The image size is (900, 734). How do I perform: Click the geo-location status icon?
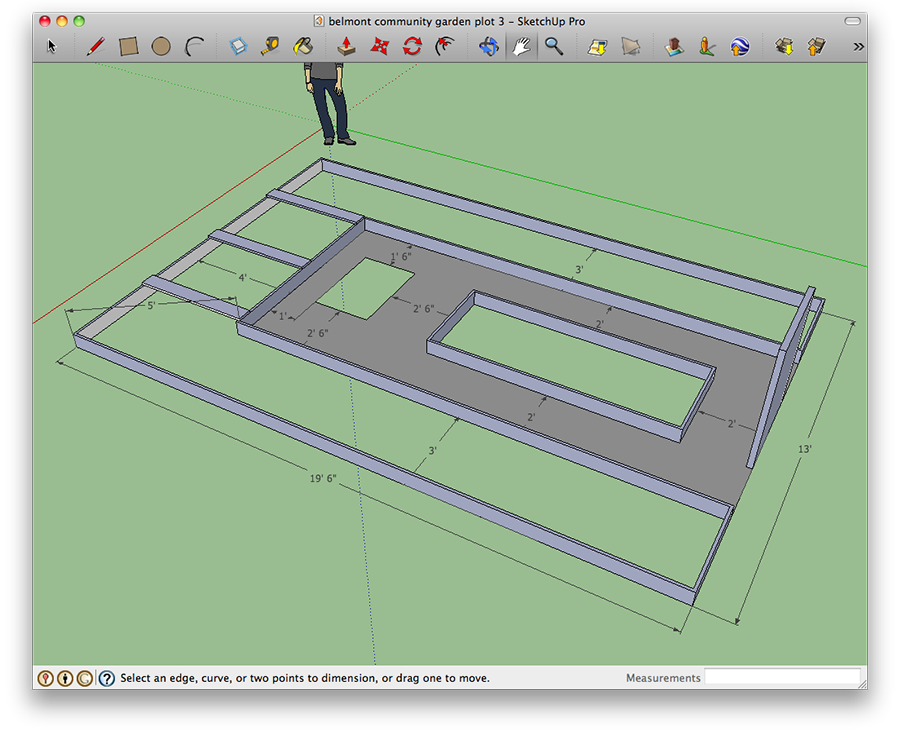pyautogui.click(x=45, y=678)
